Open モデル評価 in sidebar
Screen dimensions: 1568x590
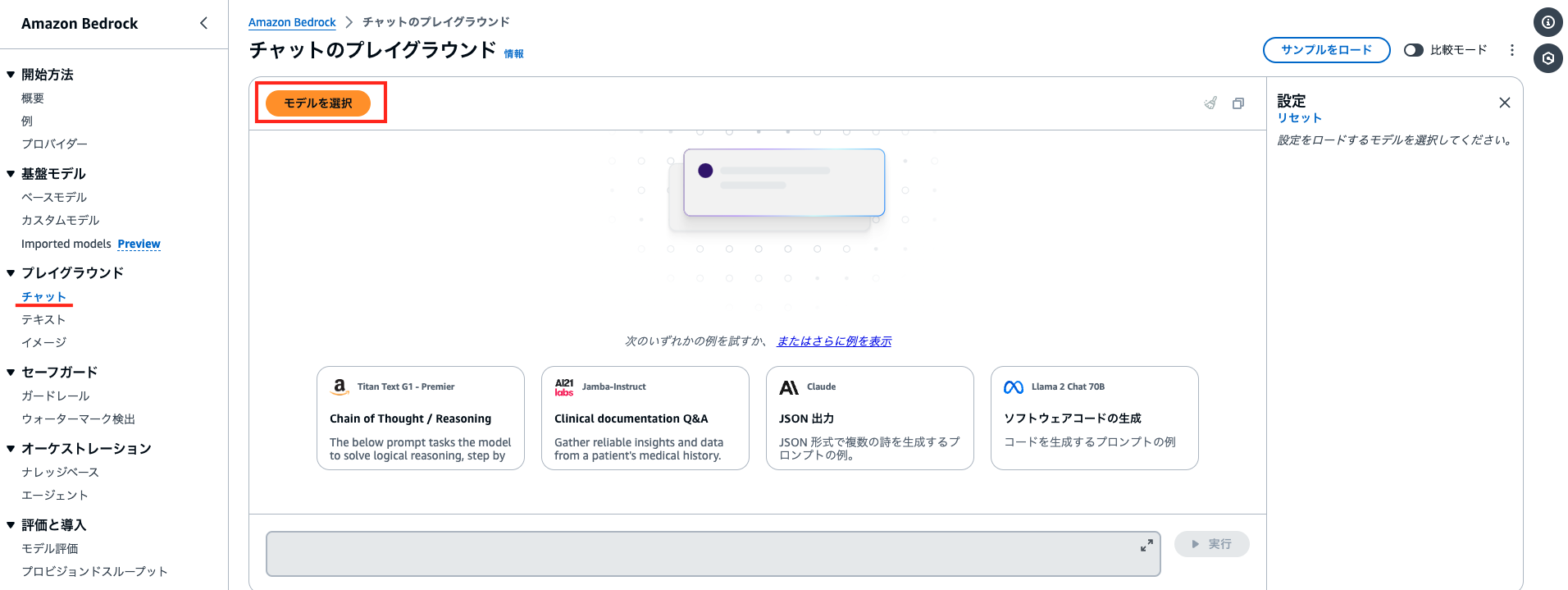[50, 549]
